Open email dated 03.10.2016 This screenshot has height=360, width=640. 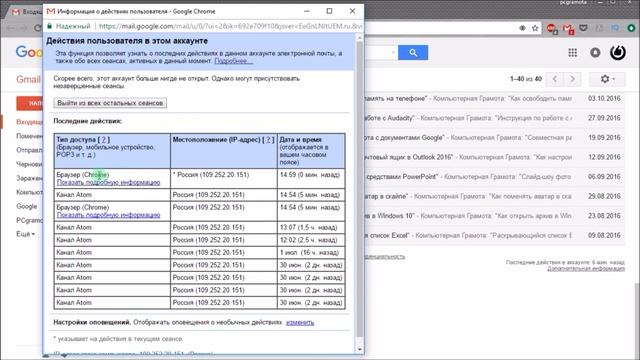point(494,98)
